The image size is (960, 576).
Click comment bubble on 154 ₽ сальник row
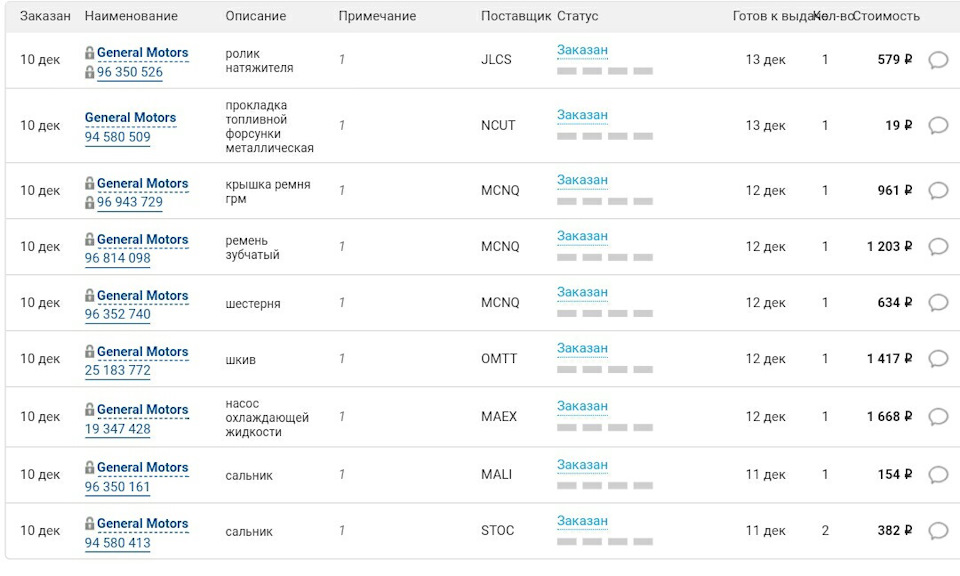click(938, 475)
